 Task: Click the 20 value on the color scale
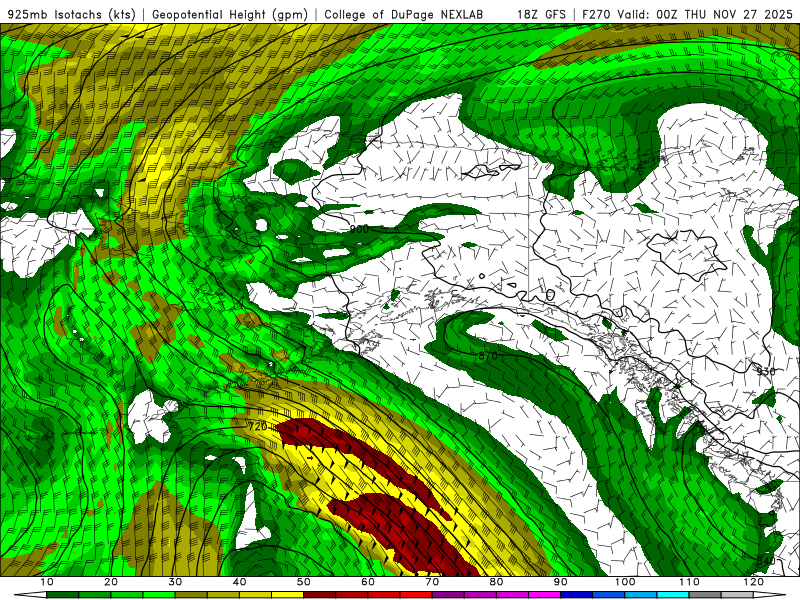coord(111,582)
